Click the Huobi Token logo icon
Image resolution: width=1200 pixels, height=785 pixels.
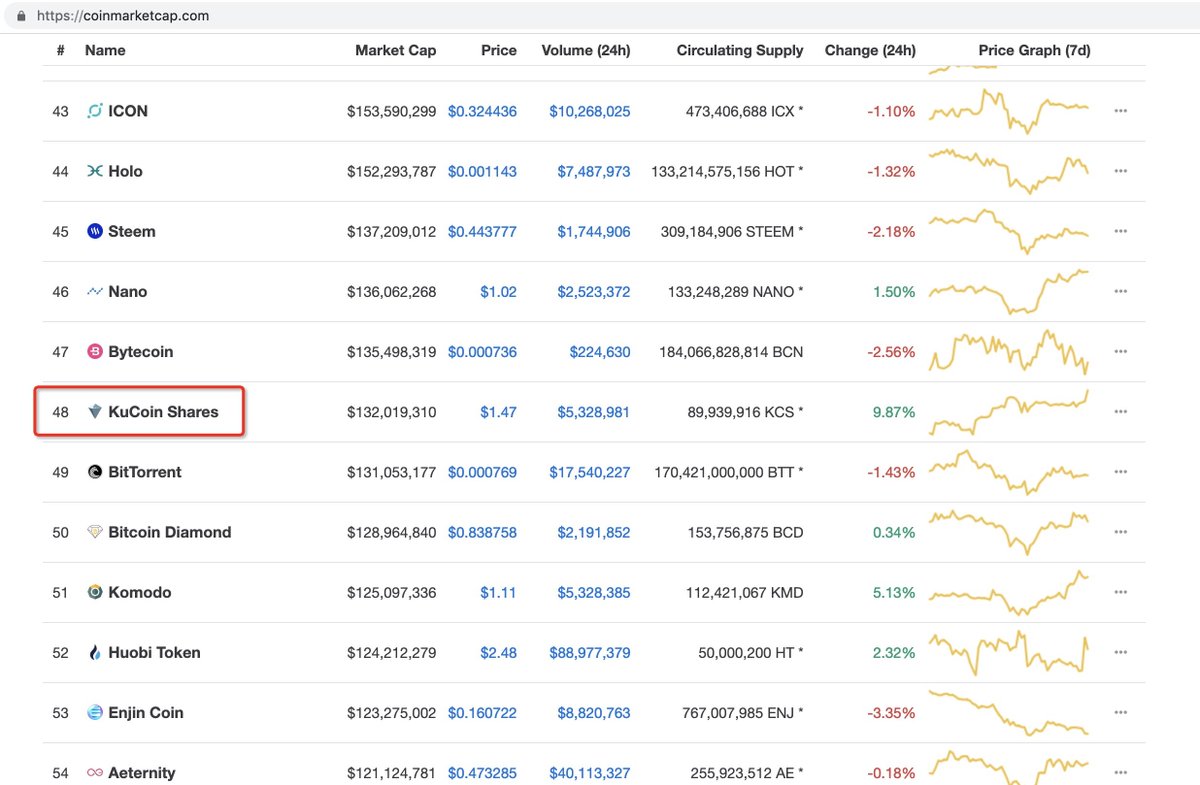[x=95, y=652]
